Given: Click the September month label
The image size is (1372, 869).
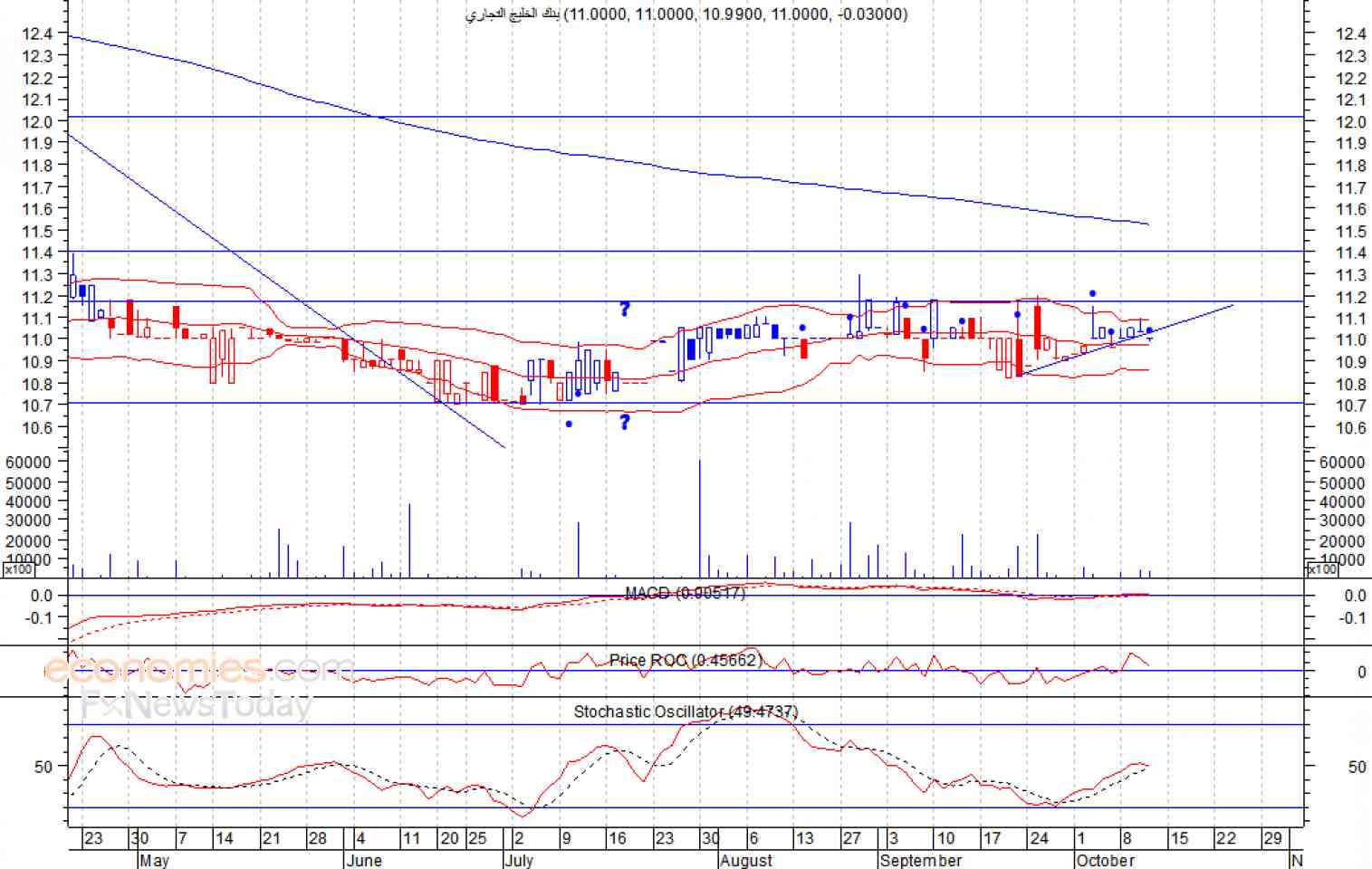Looking at the screenshot, I should [x=920, y=860].
